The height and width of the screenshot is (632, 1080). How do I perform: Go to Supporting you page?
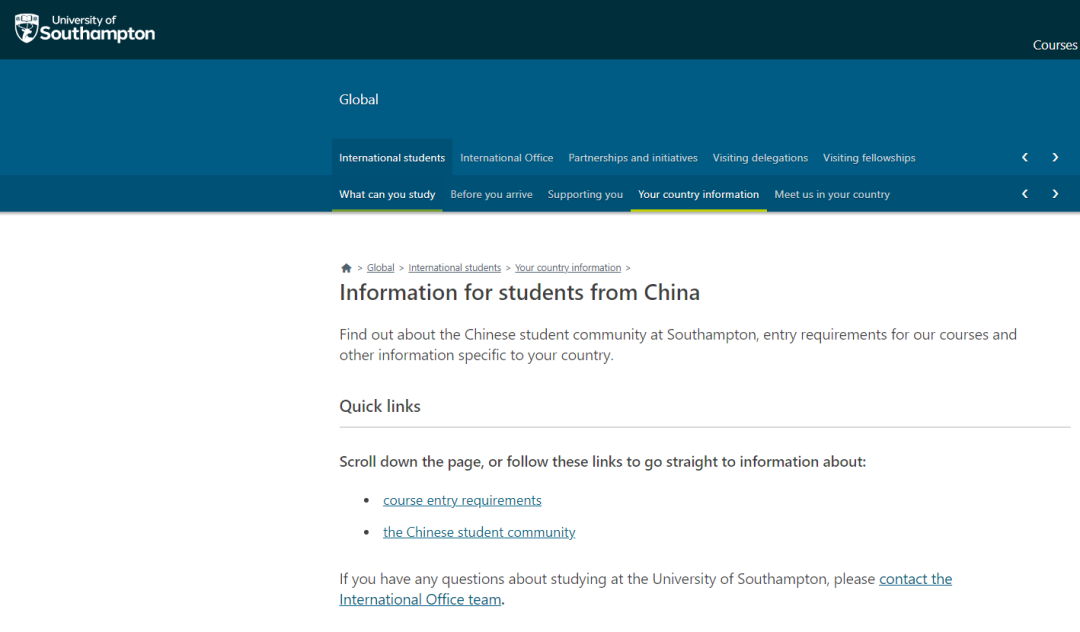pyautogui.click(x=585, y=194)
